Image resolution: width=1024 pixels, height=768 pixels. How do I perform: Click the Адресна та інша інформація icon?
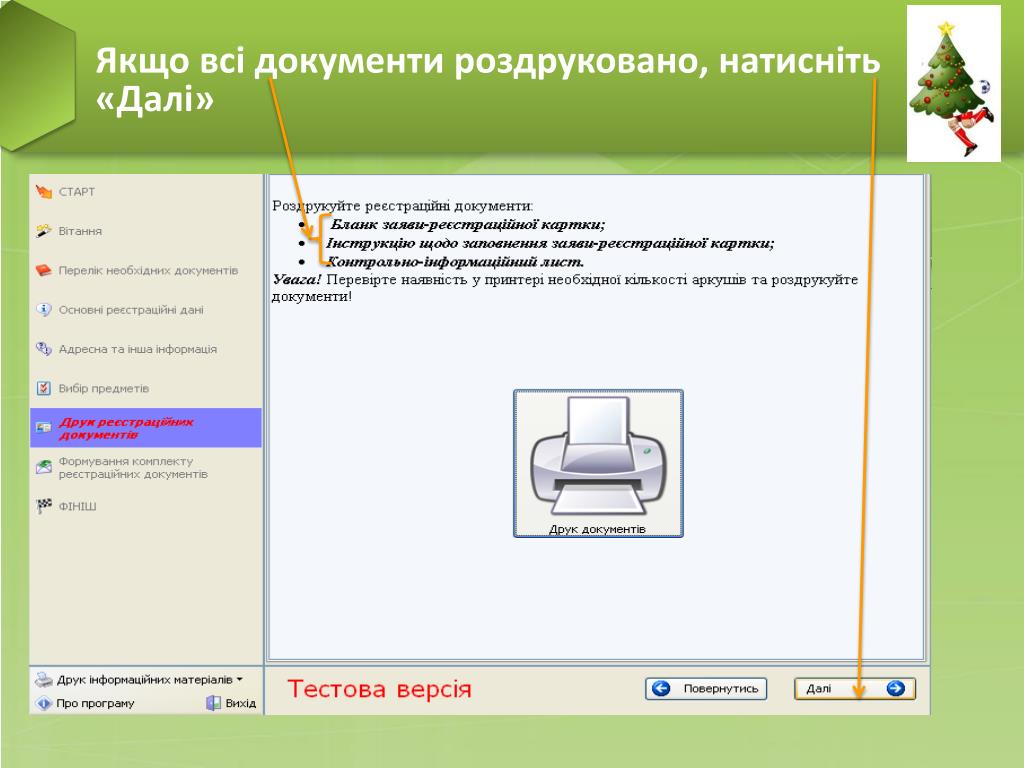[x=44, y=349]
